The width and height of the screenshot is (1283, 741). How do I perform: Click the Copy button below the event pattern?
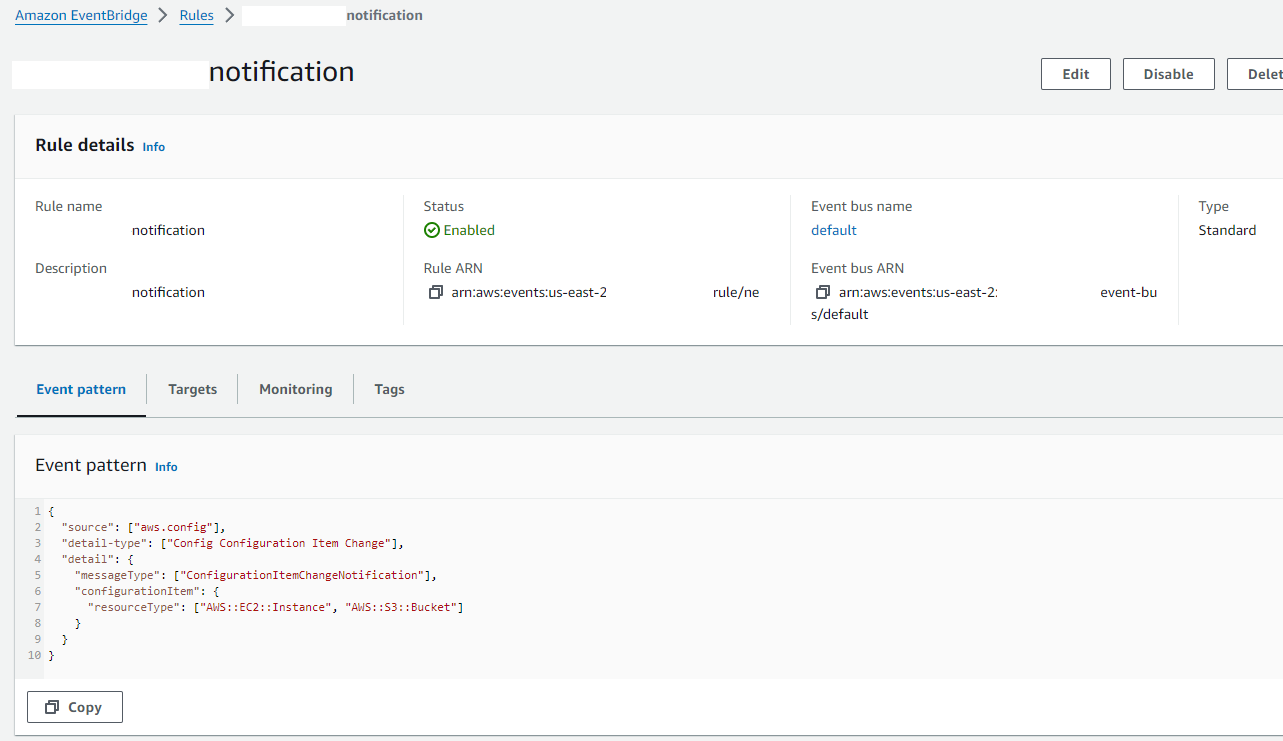click(x=75, y=707)
